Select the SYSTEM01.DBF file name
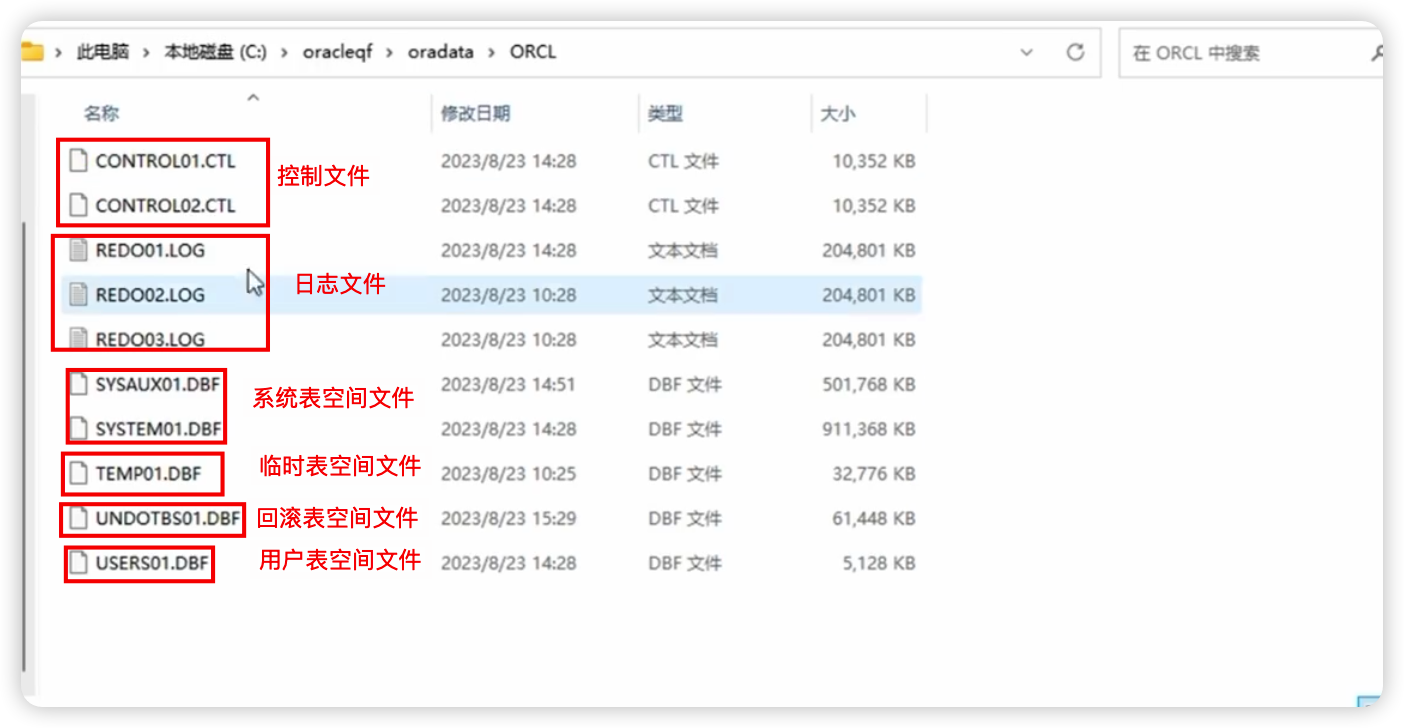The height and width of the screenshot is (728, 1404). [158, 429]
